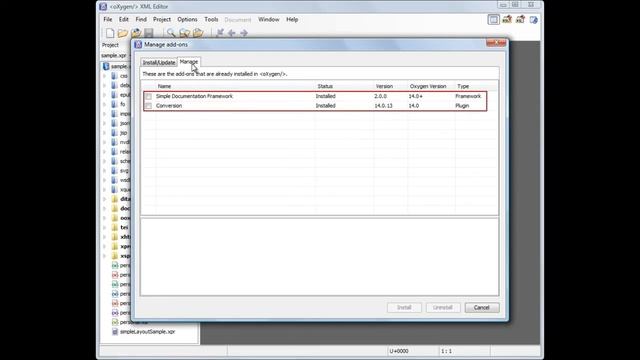Viewport: 640px width, 360px height.
Task: Expand the fo folder in project tree
Action: click(104, 104)
